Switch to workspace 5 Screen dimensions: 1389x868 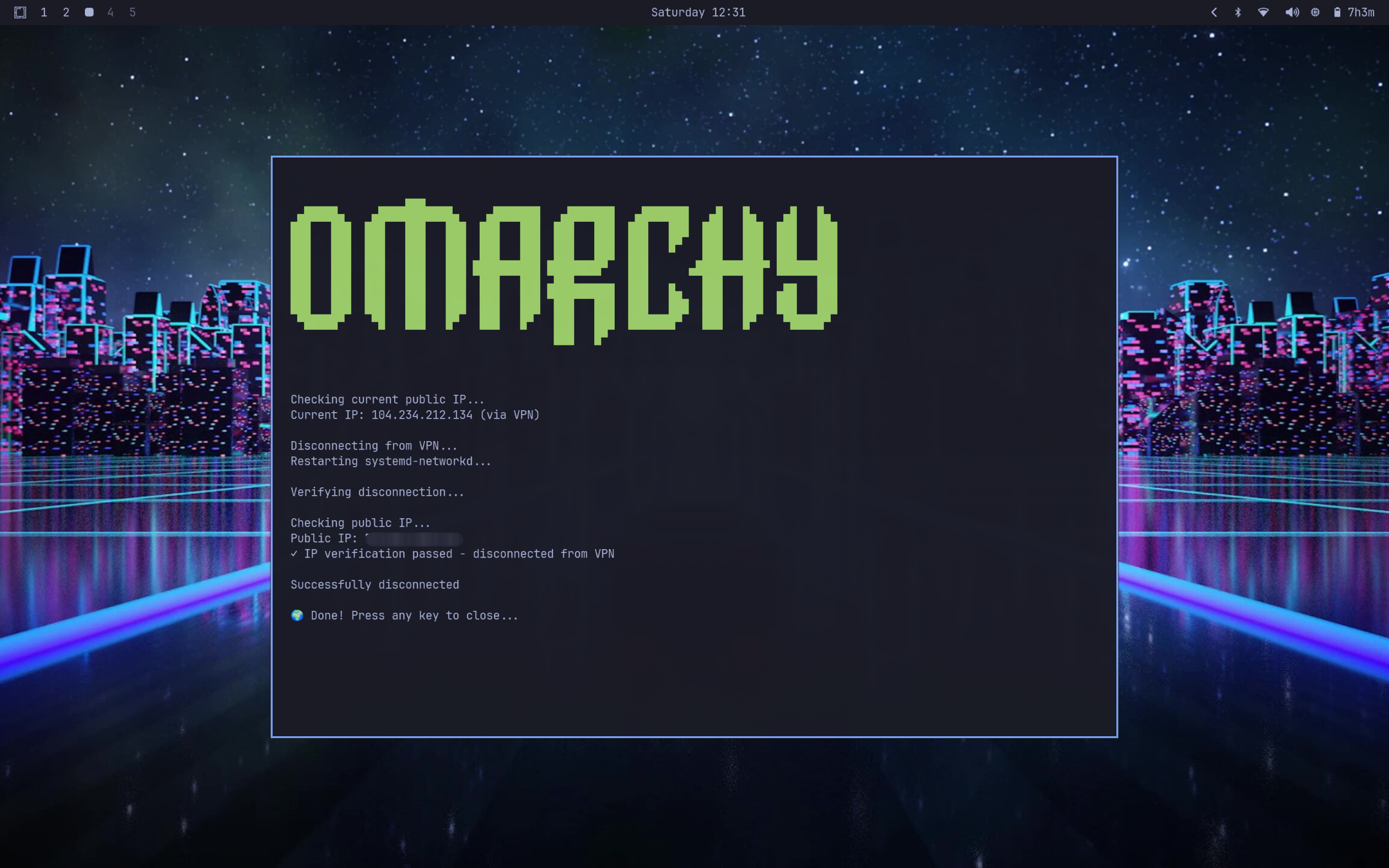pos(132,12)
